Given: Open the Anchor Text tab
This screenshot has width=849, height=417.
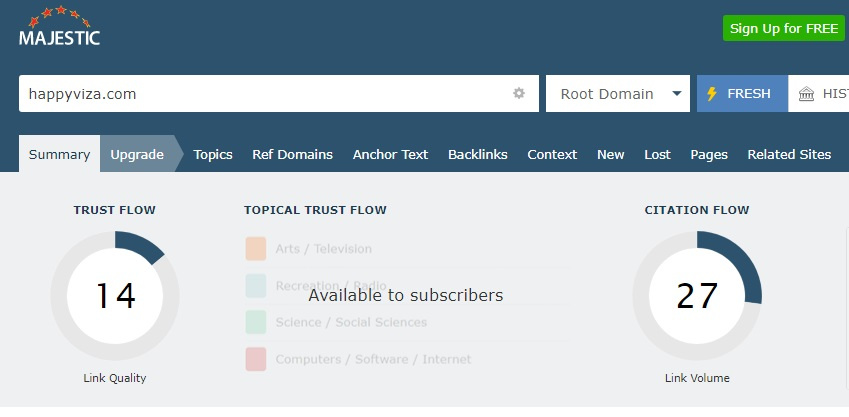Looking at the screenshot, I should tap(390, 154).
